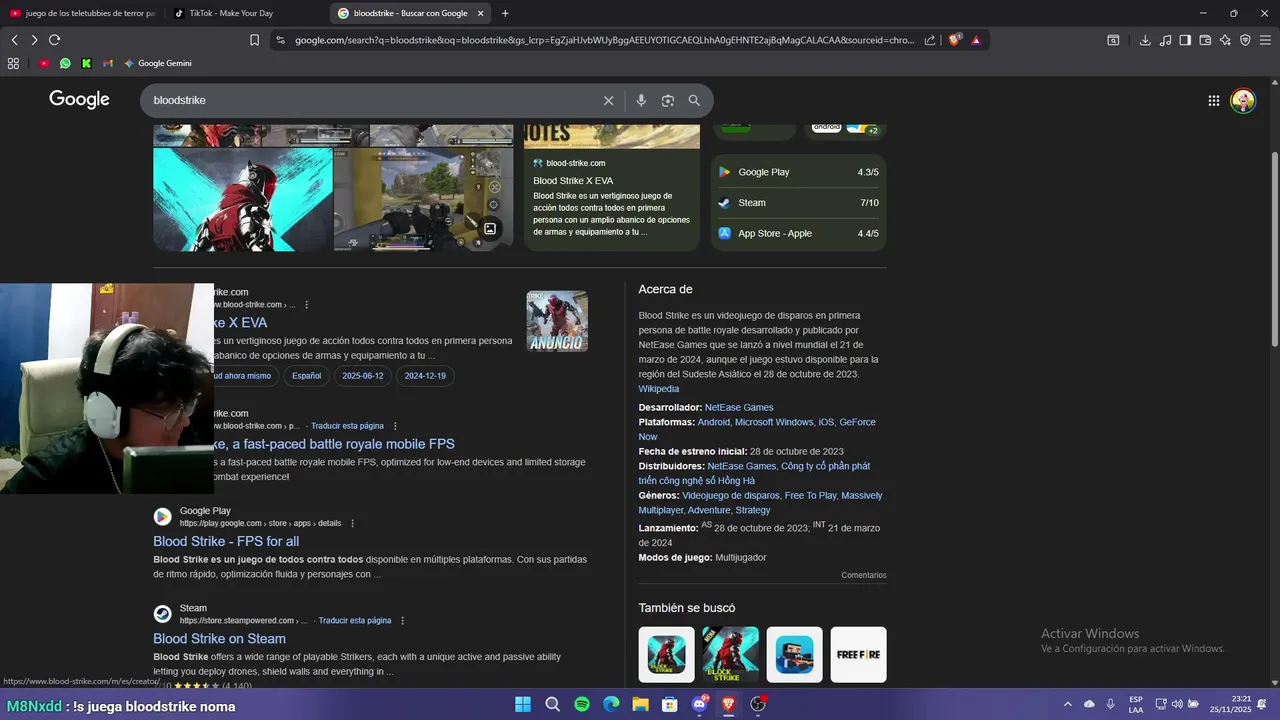Translate the Steam result with Traducir esta página
Viewport: 1280px width, 720px height.
(x=355, y=621)
